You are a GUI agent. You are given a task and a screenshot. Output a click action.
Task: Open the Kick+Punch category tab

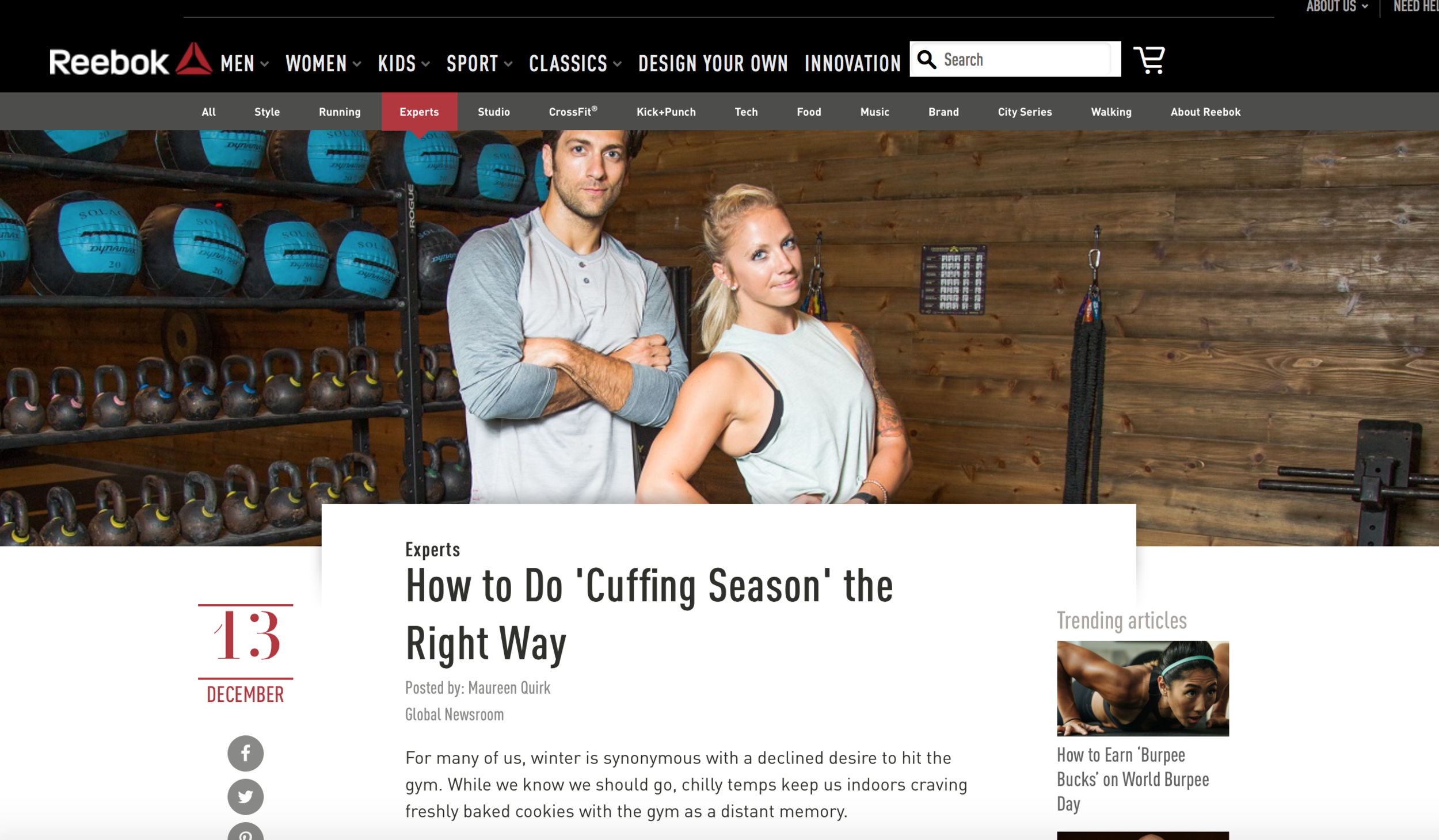(x=666, y=112)
